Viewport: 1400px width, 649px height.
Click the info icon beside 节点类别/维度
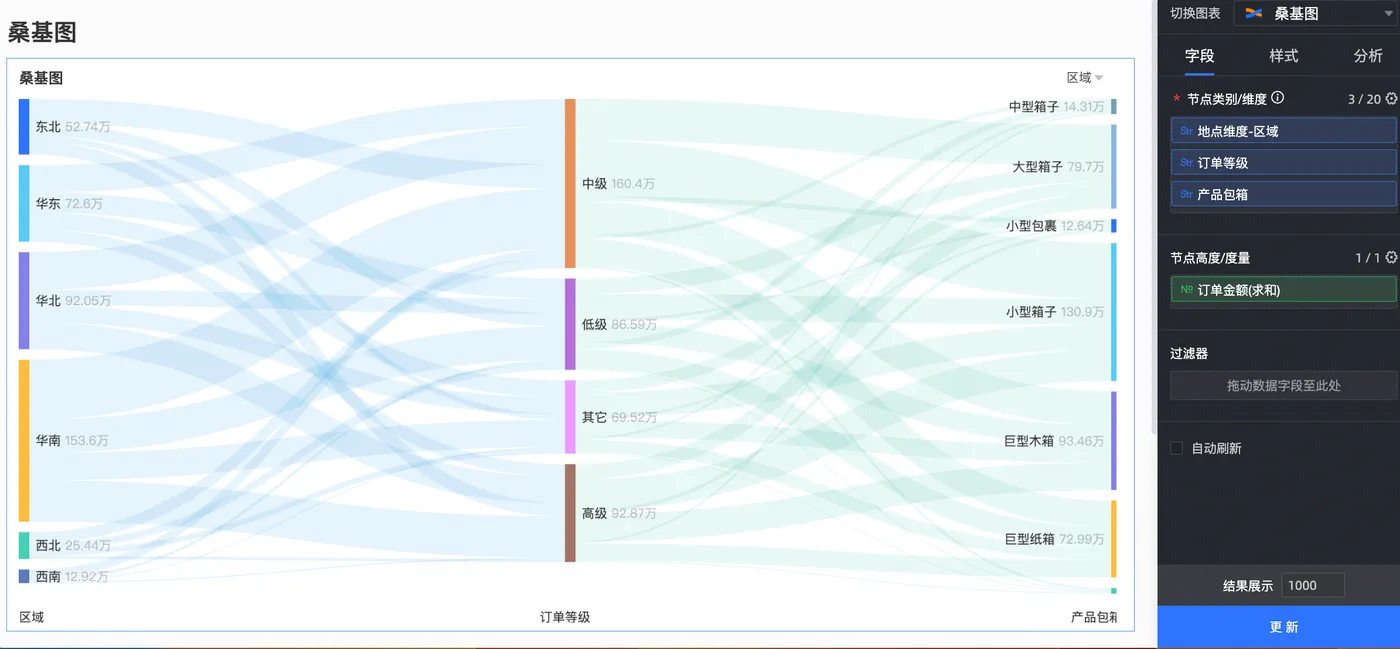click(x=1278, y=98)
